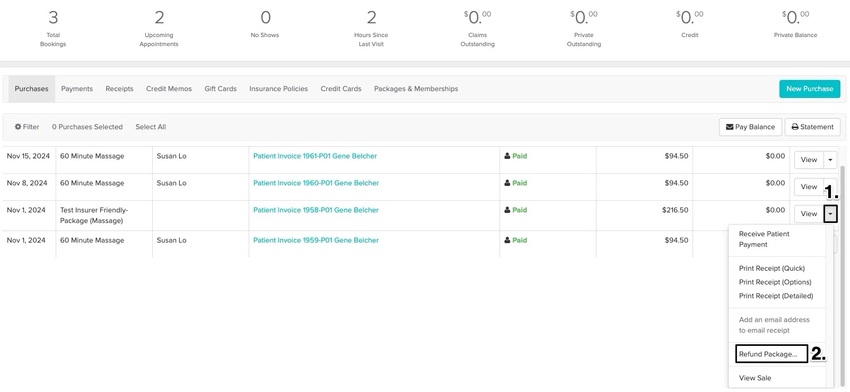Switch to the Payments tab
Screen dimensions: 850x392
(76, 89)
